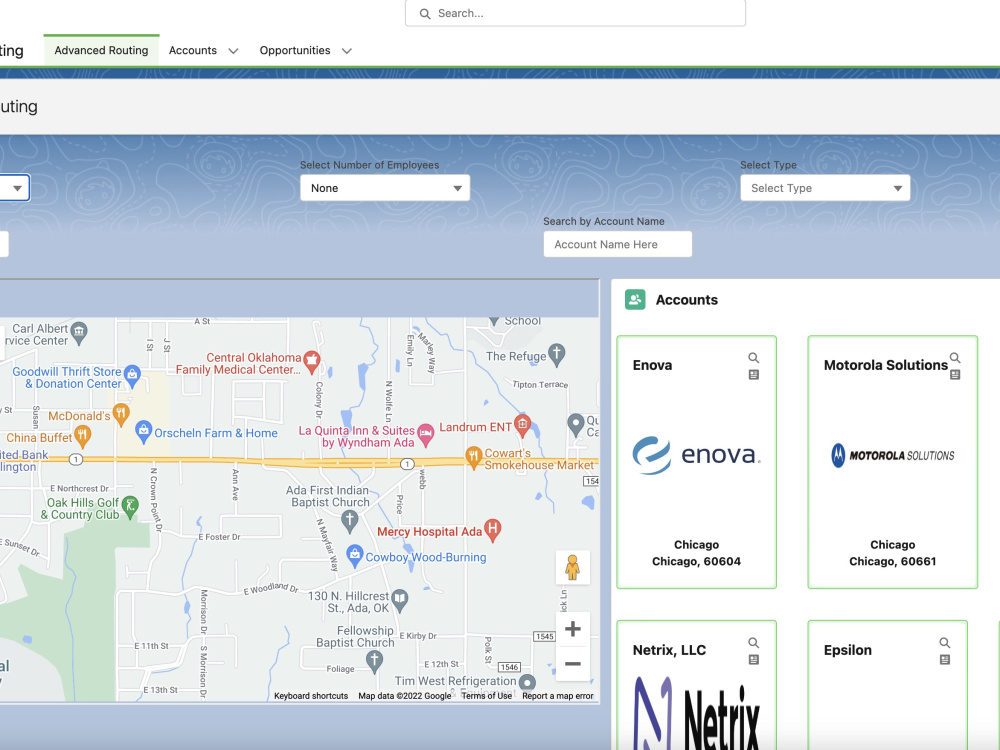1000x750 pixels.
Task: Zoom in on the map with plus
Action: click(573, 629)
